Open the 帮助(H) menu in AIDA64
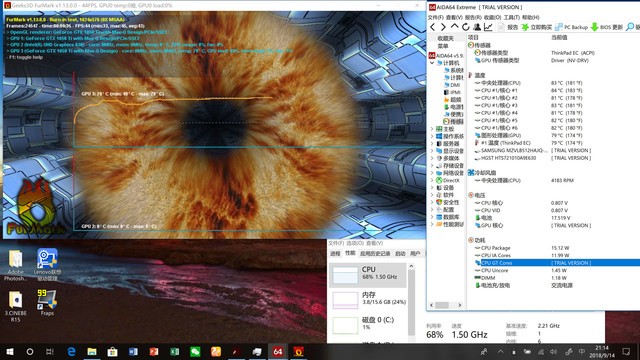 click(531, 18)
